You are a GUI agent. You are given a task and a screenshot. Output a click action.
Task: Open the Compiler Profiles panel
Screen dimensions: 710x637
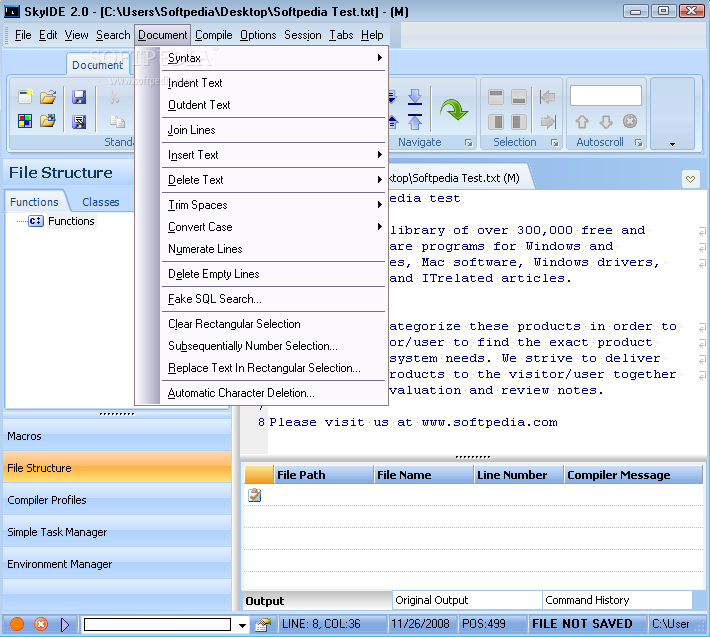click(117, 500)
